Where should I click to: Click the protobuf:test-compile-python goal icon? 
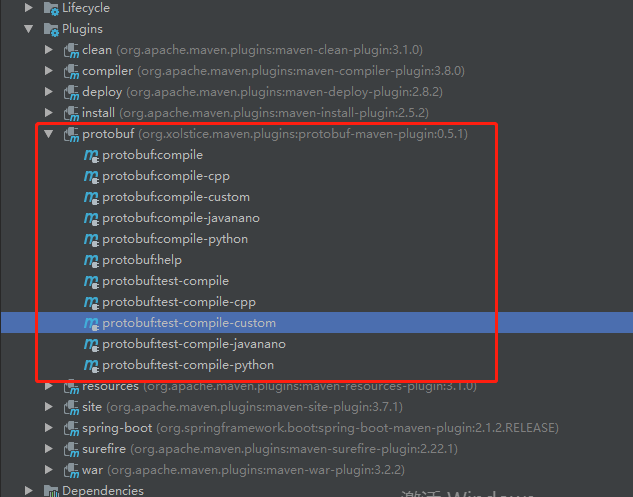coord(91,365)
